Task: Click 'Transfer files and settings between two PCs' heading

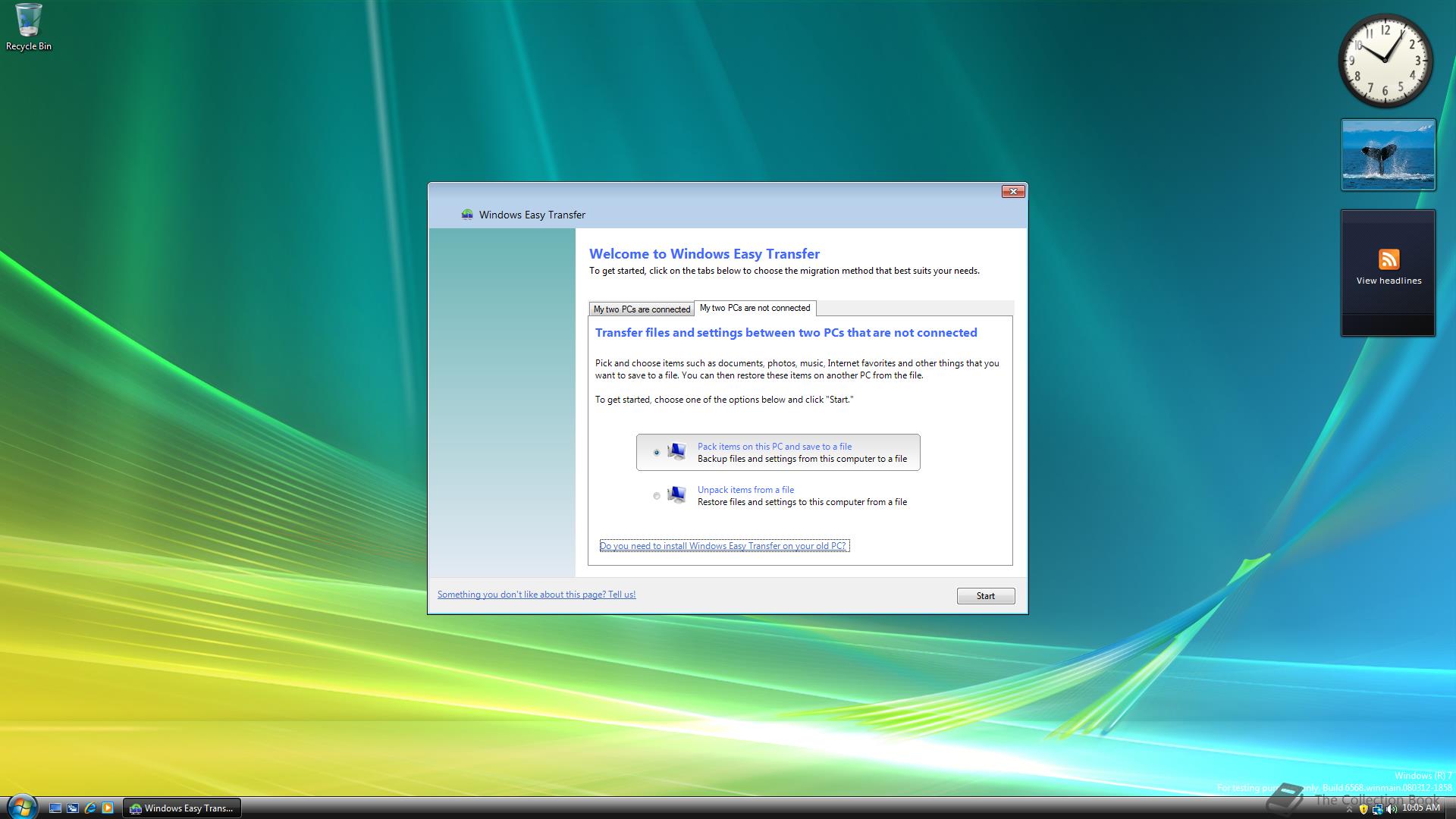Action: point(786,333)
